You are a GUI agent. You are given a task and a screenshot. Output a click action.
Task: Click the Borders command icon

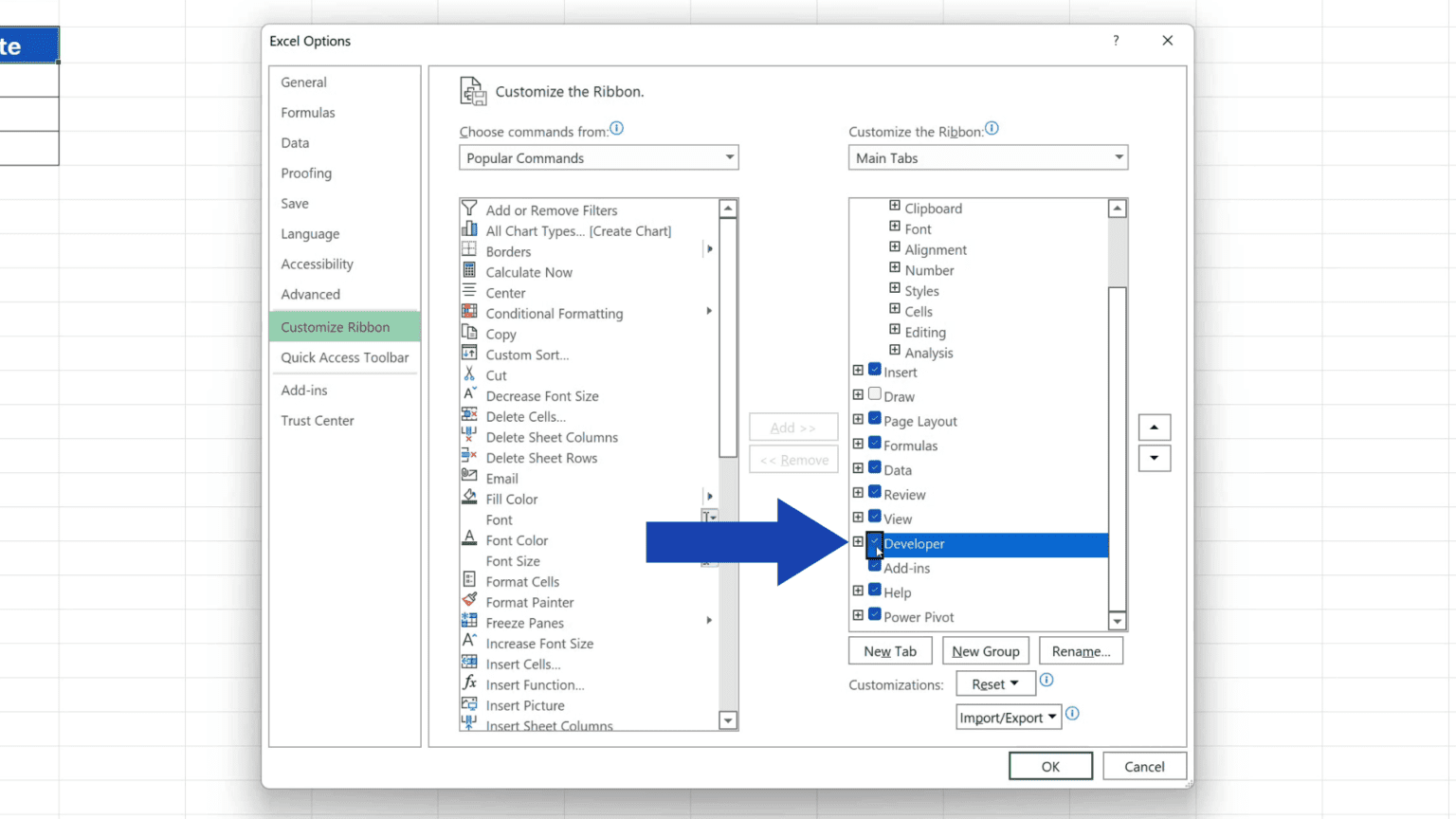point(469,250)
